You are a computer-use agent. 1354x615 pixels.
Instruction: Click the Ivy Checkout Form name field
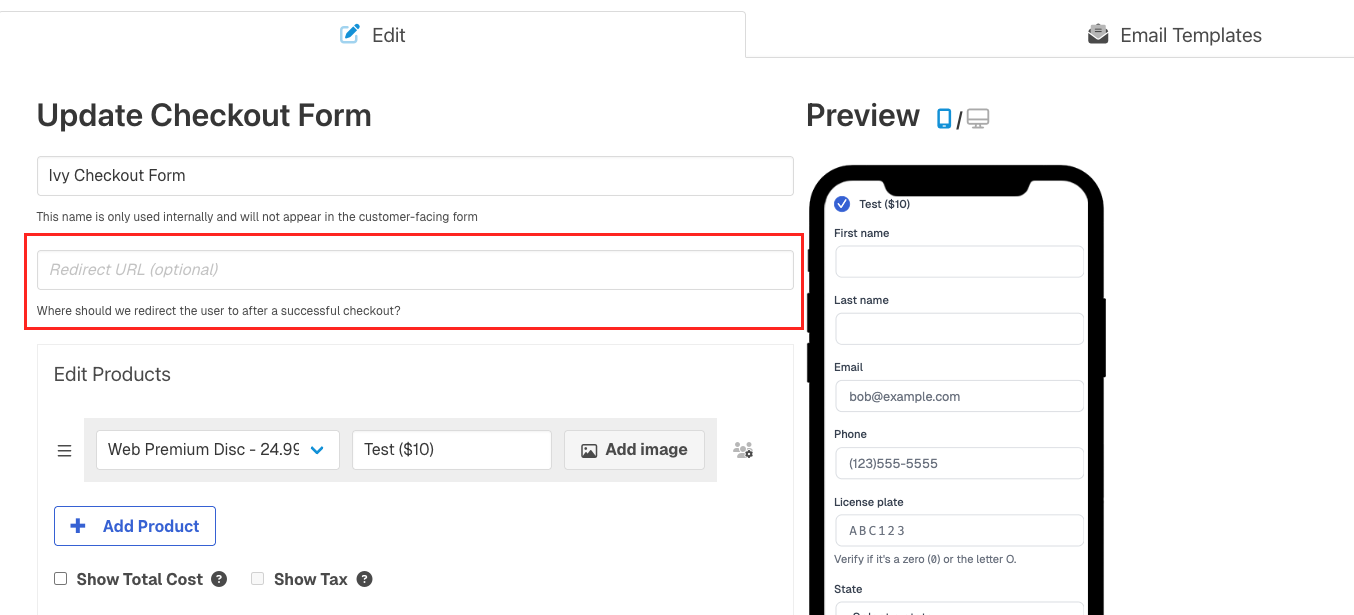tap(414, 175)
